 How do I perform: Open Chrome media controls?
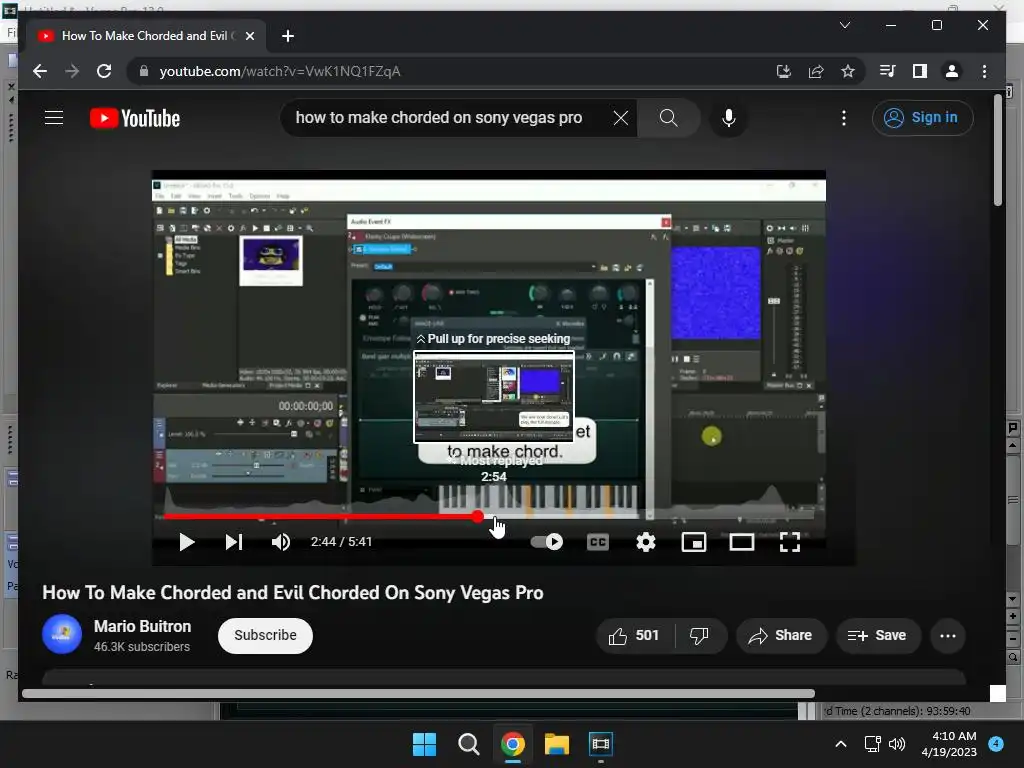(888, 71)
